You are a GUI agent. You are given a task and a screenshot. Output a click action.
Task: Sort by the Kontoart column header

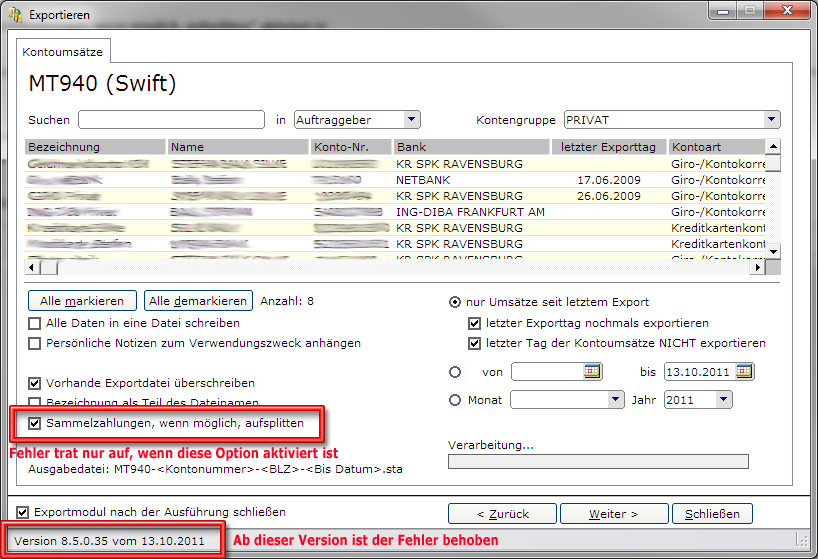tap(717, 147)
